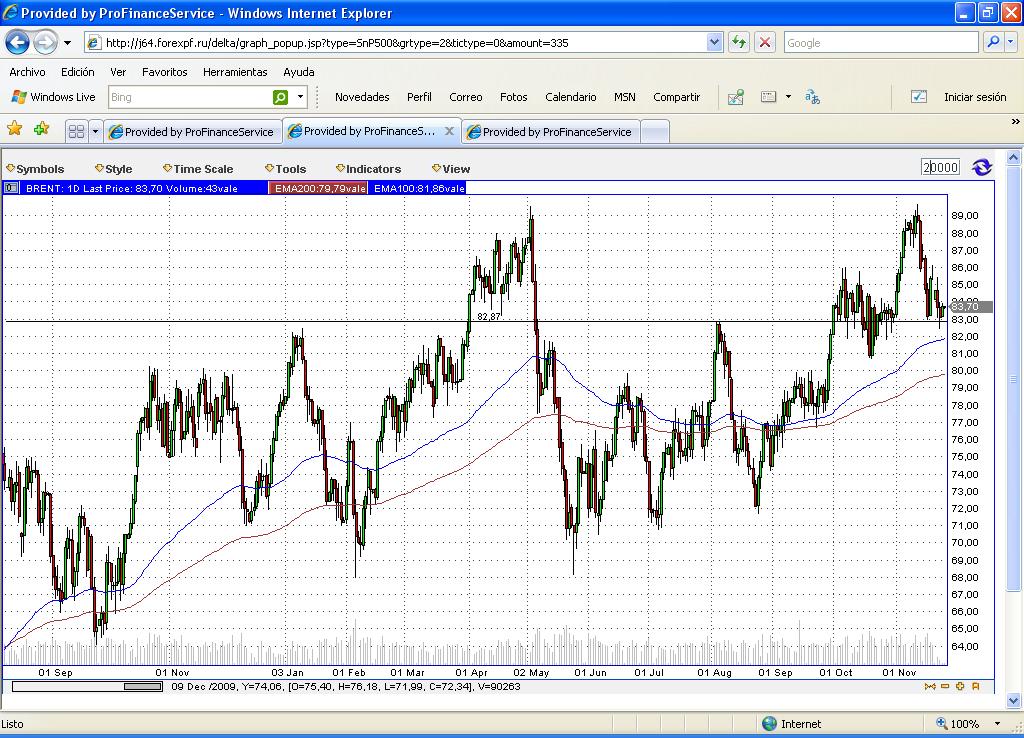Open the Add to Favorites star icon
Image resolution: width=1024 pixels, height=738 pixels.
pos(41,129)
